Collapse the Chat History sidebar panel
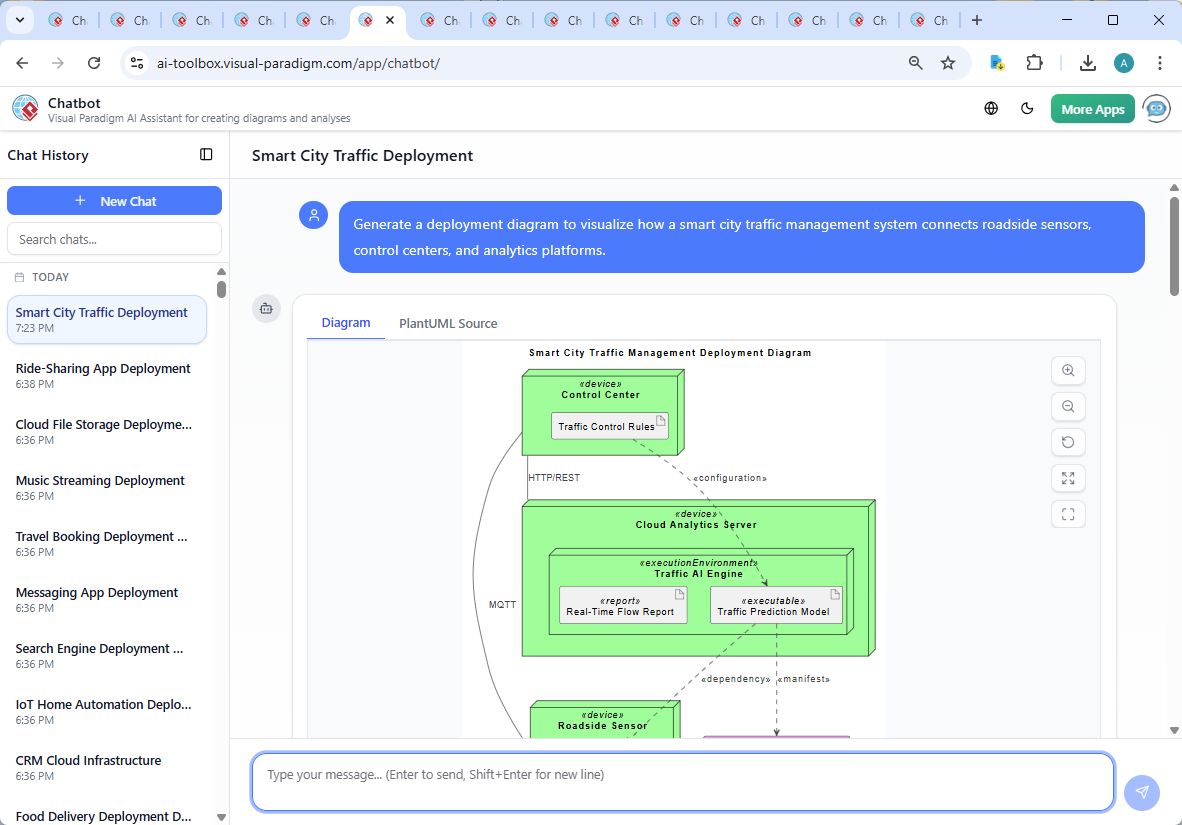Image resolution: width=1182 pixels, height=825 pixels. pyautogui.click(x=206, y=154)
